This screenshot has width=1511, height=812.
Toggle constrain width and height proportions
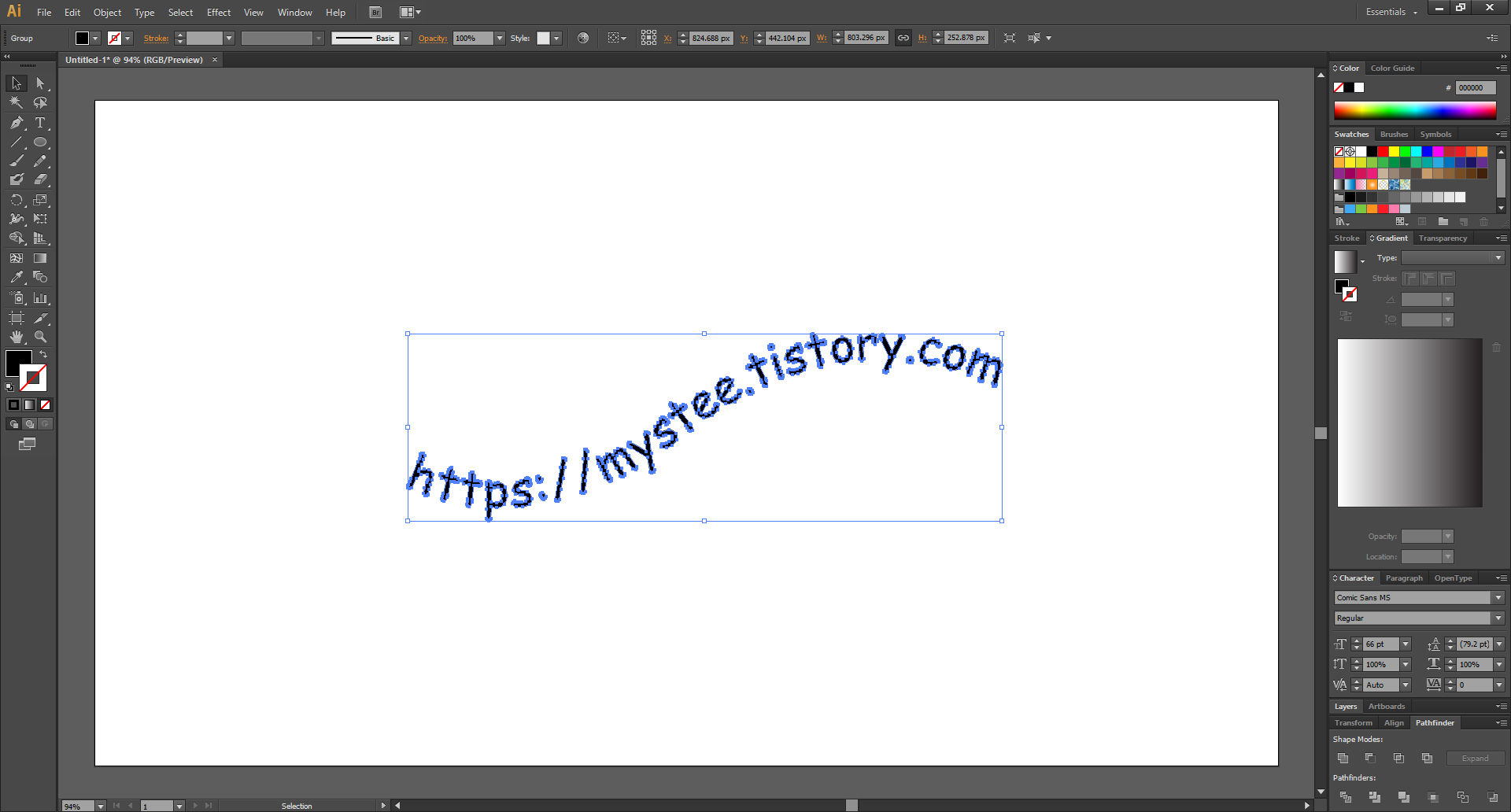click(x=903, y=38)
